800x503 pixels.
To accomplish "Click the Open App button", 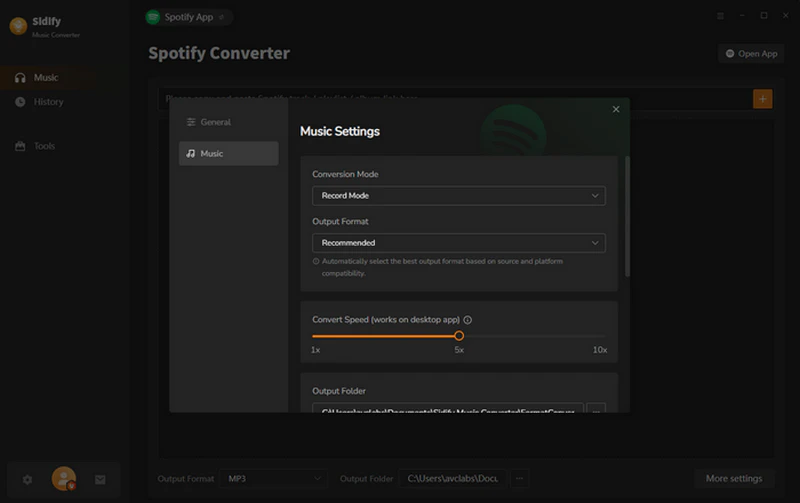I will click(751, 54).
